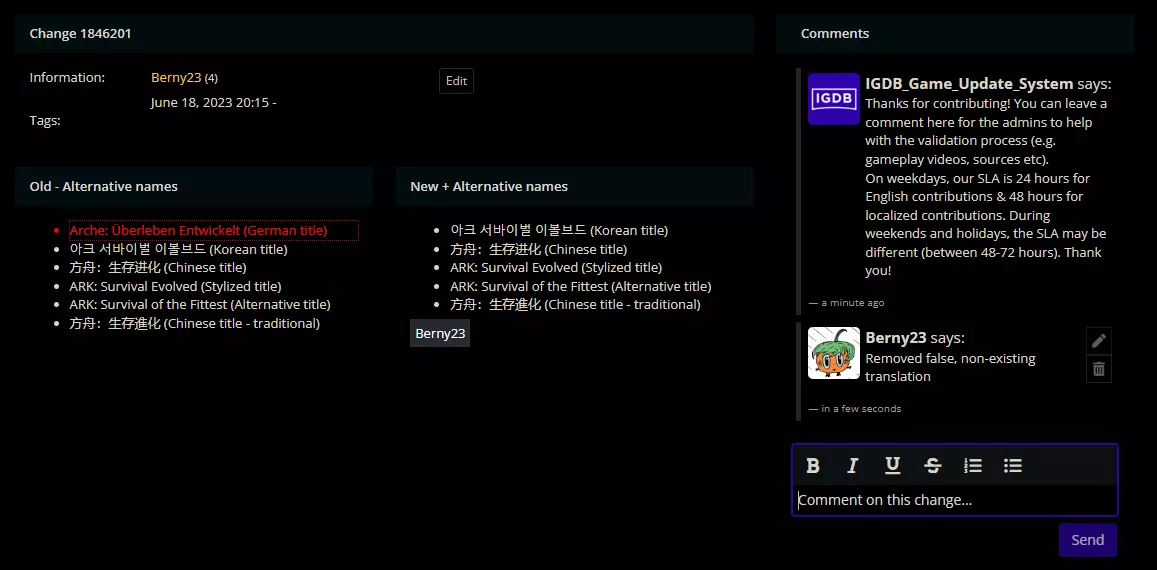Apply italic formatting in comment editor
Viewport: 1157px width, 570px height.
(852, 465)
